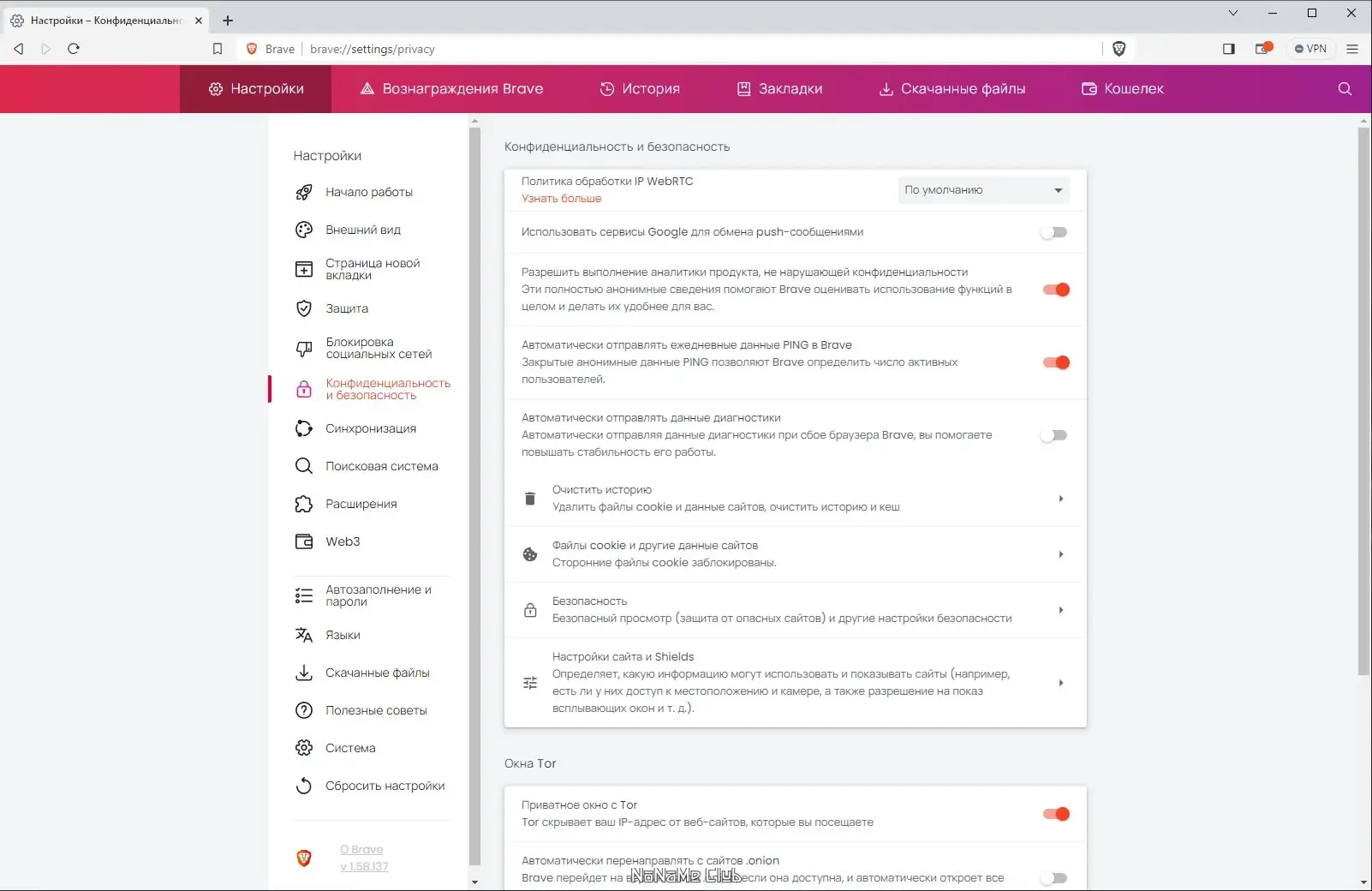Click the sidebar panel toggle icon near the toolbar

click(1228, 49)
